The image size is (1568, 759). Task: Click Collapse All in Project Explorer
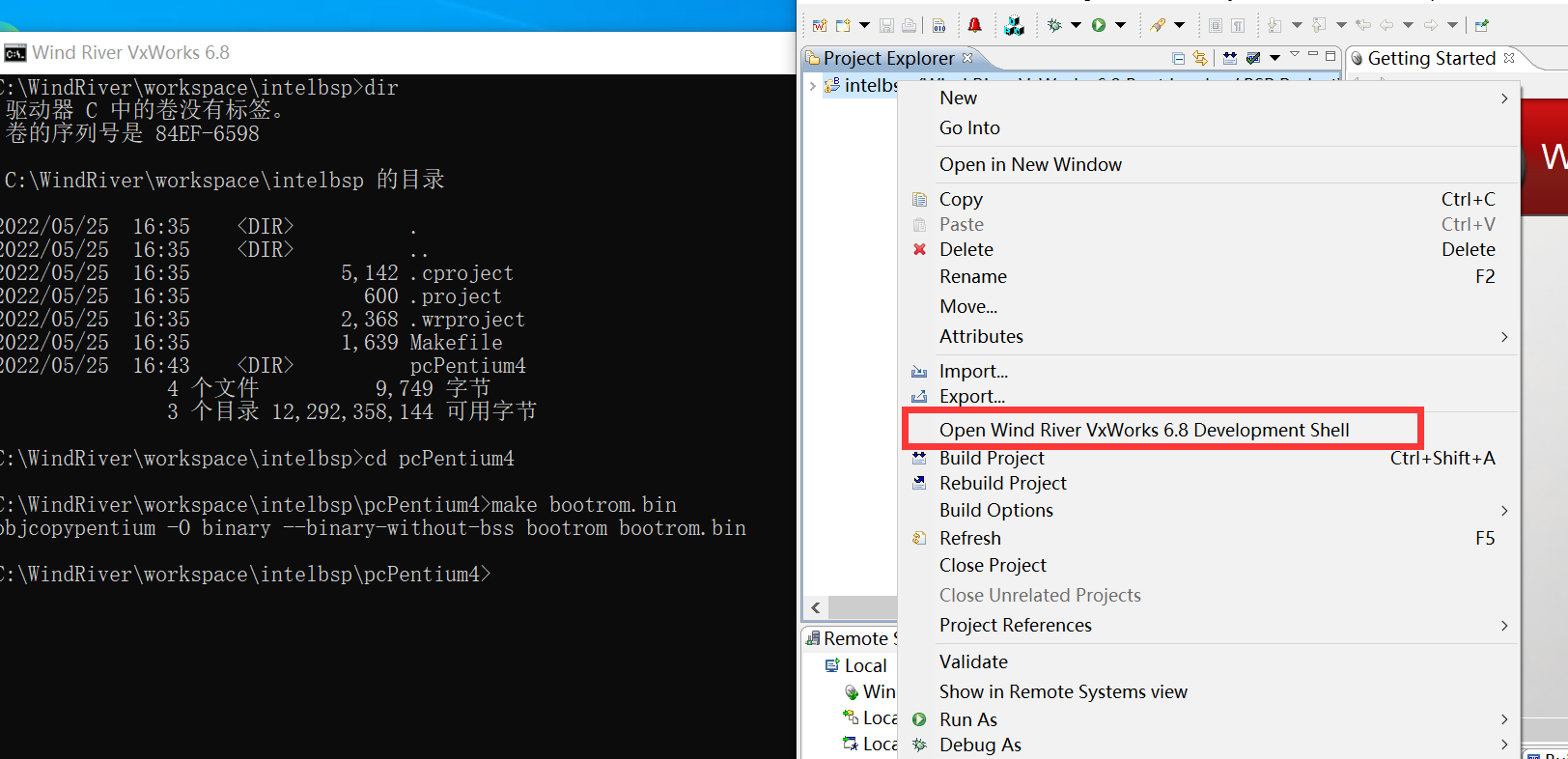(x=1178, y=58)
